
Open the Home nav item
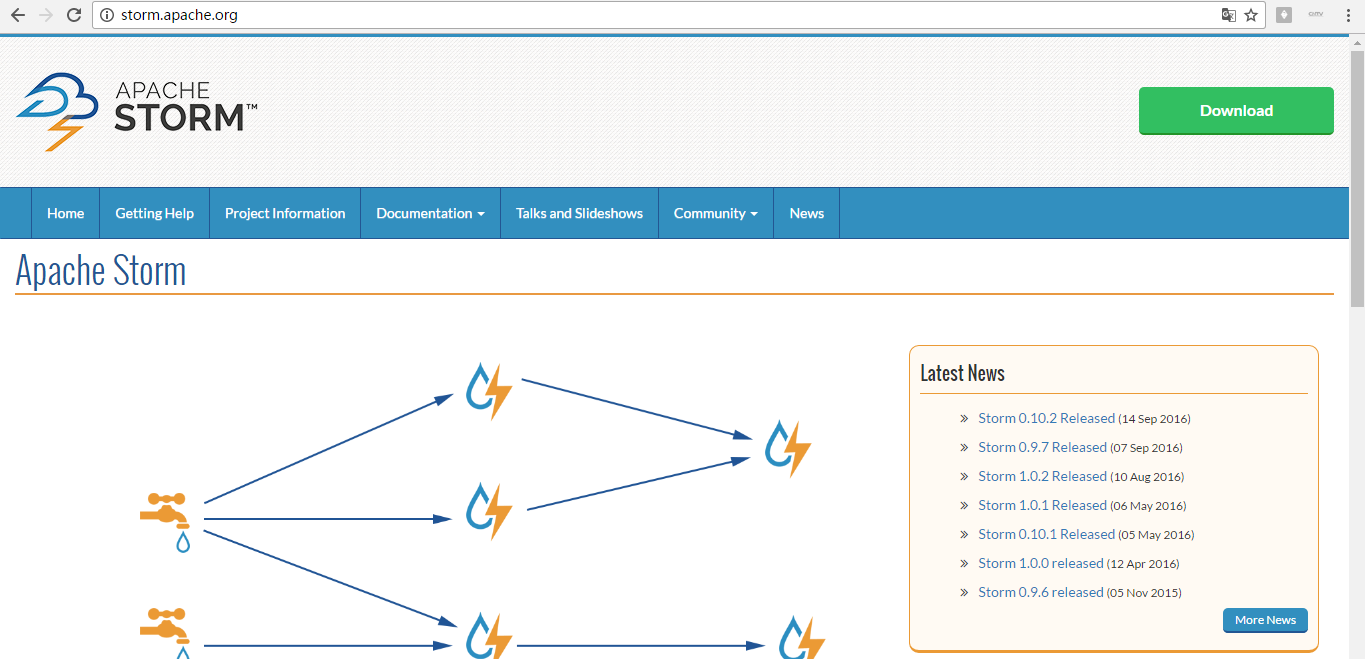[65, 213]
